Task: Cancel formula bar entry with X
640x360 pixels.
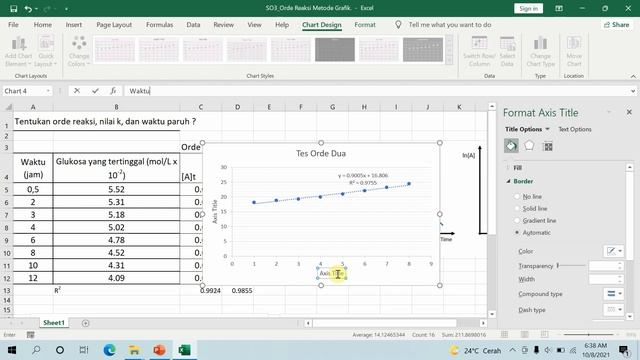Action: (x=77, y=91)
